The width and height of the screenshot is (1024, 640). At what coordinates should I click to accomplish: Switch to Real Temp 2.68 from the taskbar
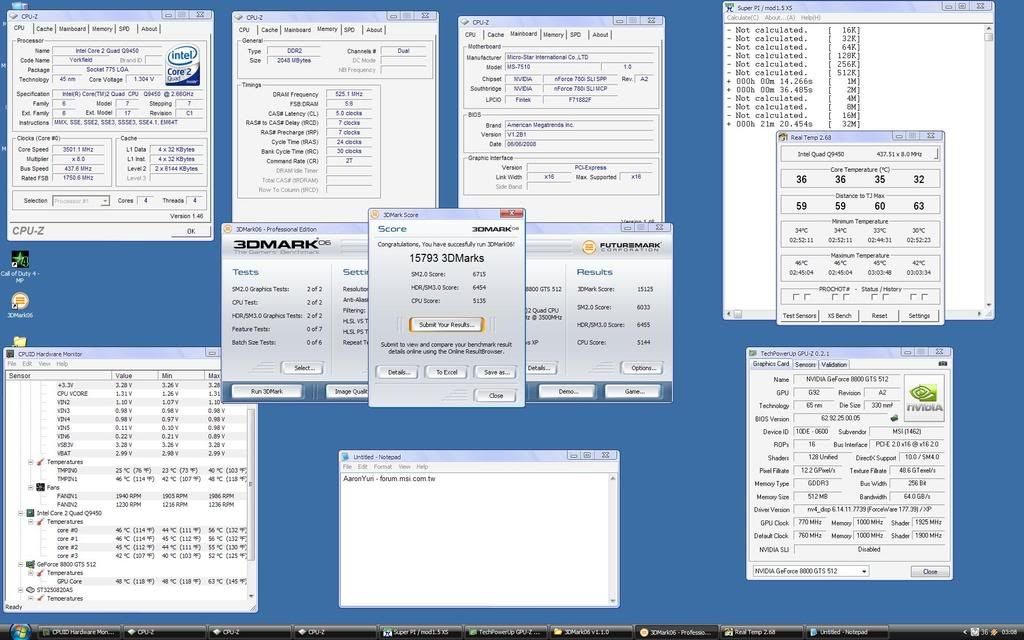click(762, 632)
